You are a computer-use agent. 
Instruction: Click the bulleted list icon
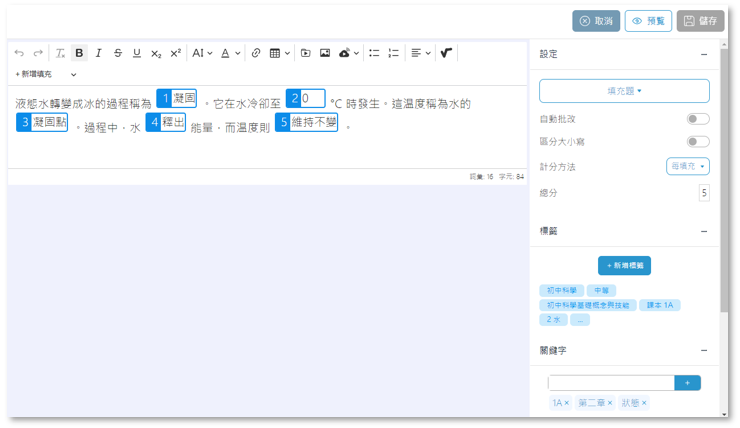coord(374,53)
